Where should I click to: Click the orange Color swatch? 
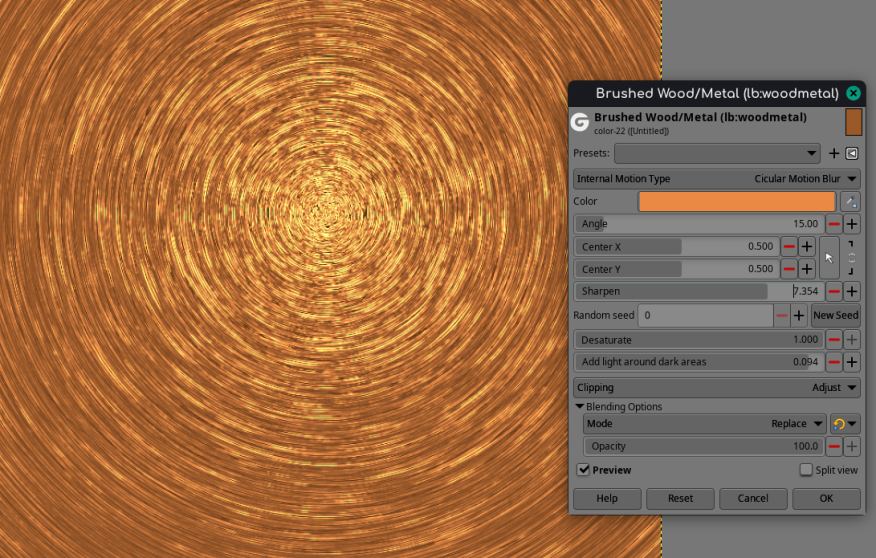(x=737, y=202)
